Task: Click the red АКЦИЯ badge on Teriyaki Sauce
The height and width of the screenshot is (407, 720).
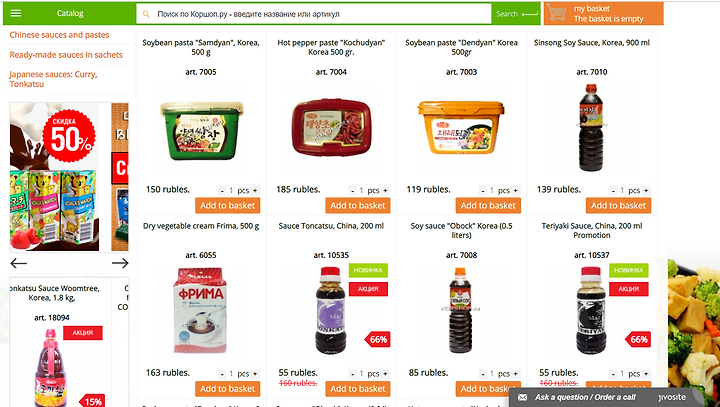Action: tap(629, 289)
